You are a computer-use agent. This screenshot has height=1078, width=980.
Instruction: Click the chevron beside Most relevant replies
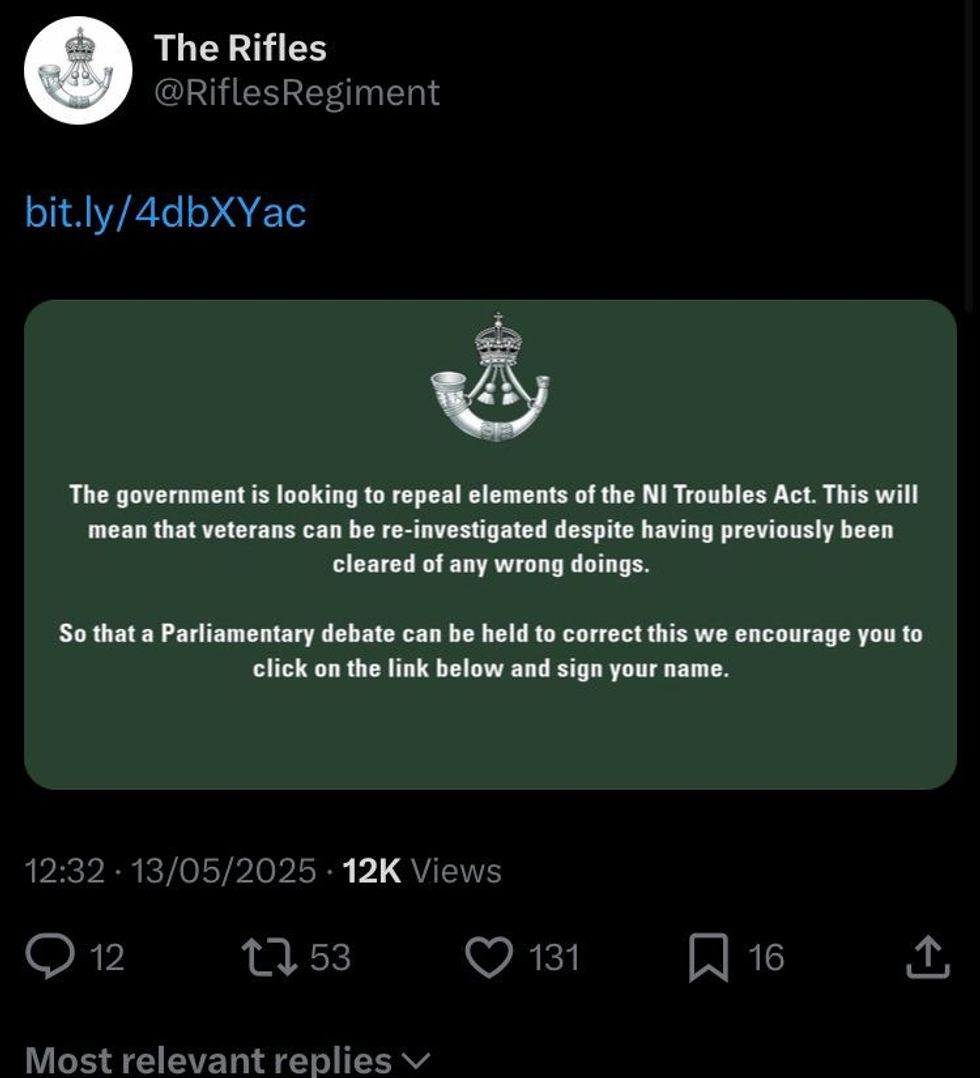coord(415,1062)
